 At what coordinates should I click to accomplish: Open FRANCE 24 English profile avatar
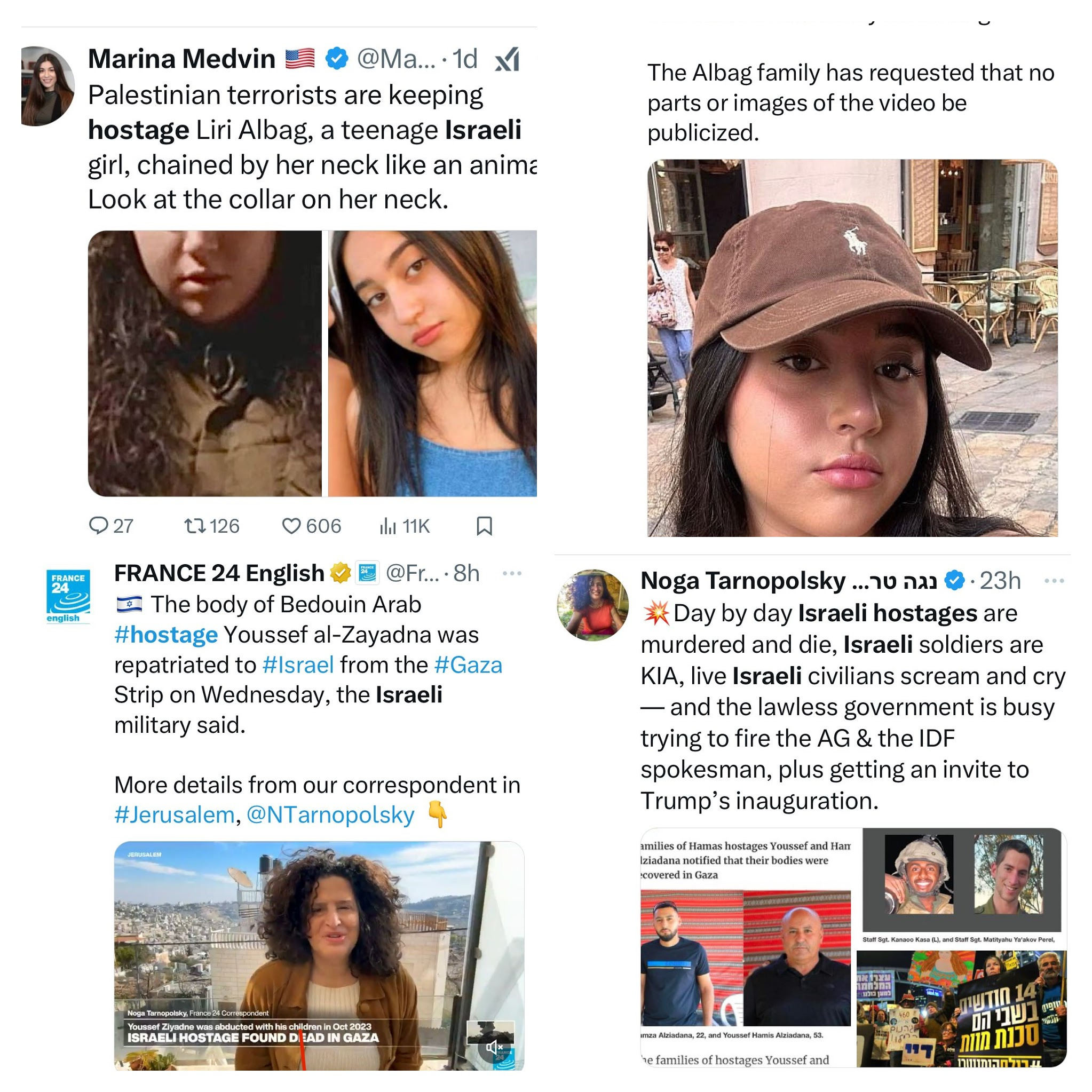pos(68,596)
